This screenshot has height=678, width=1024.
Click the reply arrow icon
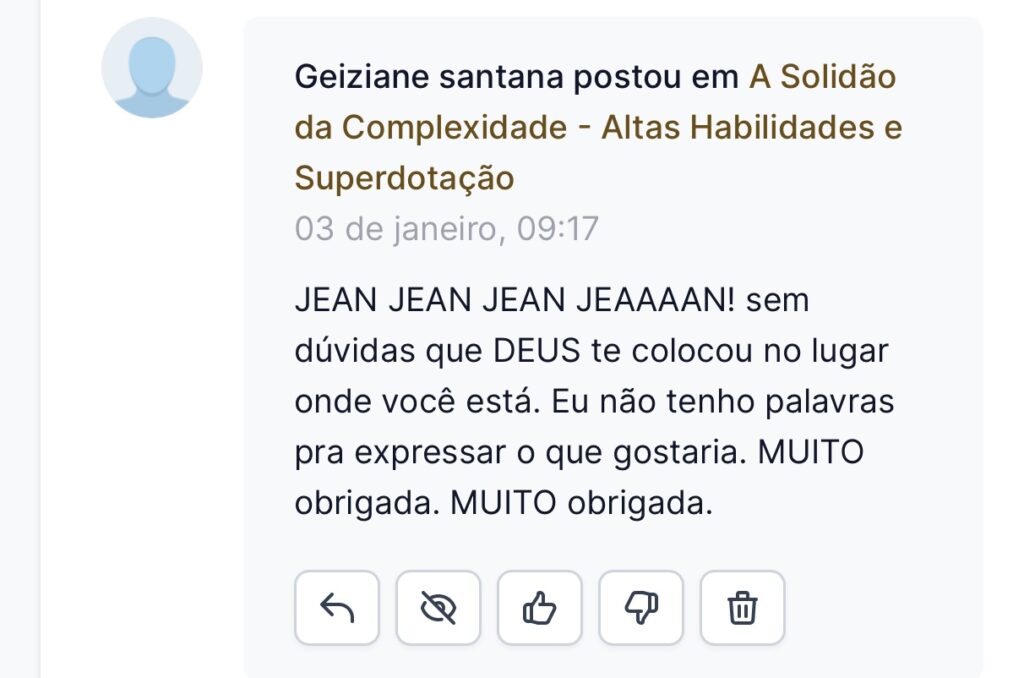tap(337, 608)
